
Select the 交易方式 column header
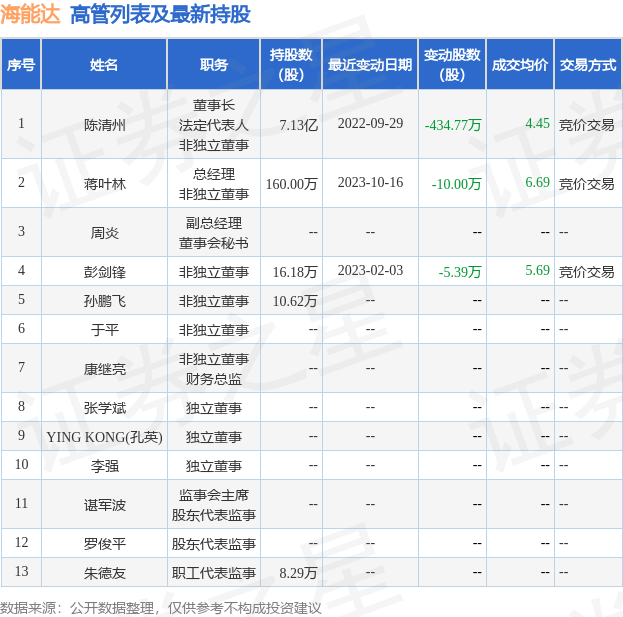588,64
